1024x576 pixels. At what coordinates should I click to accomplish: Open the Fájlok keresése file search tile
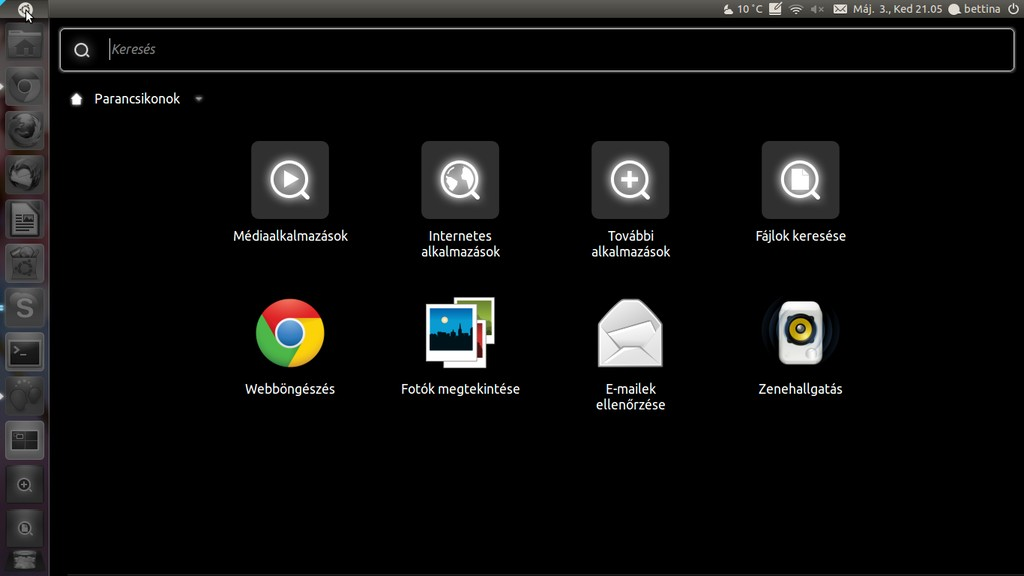(x=800, y=180)
